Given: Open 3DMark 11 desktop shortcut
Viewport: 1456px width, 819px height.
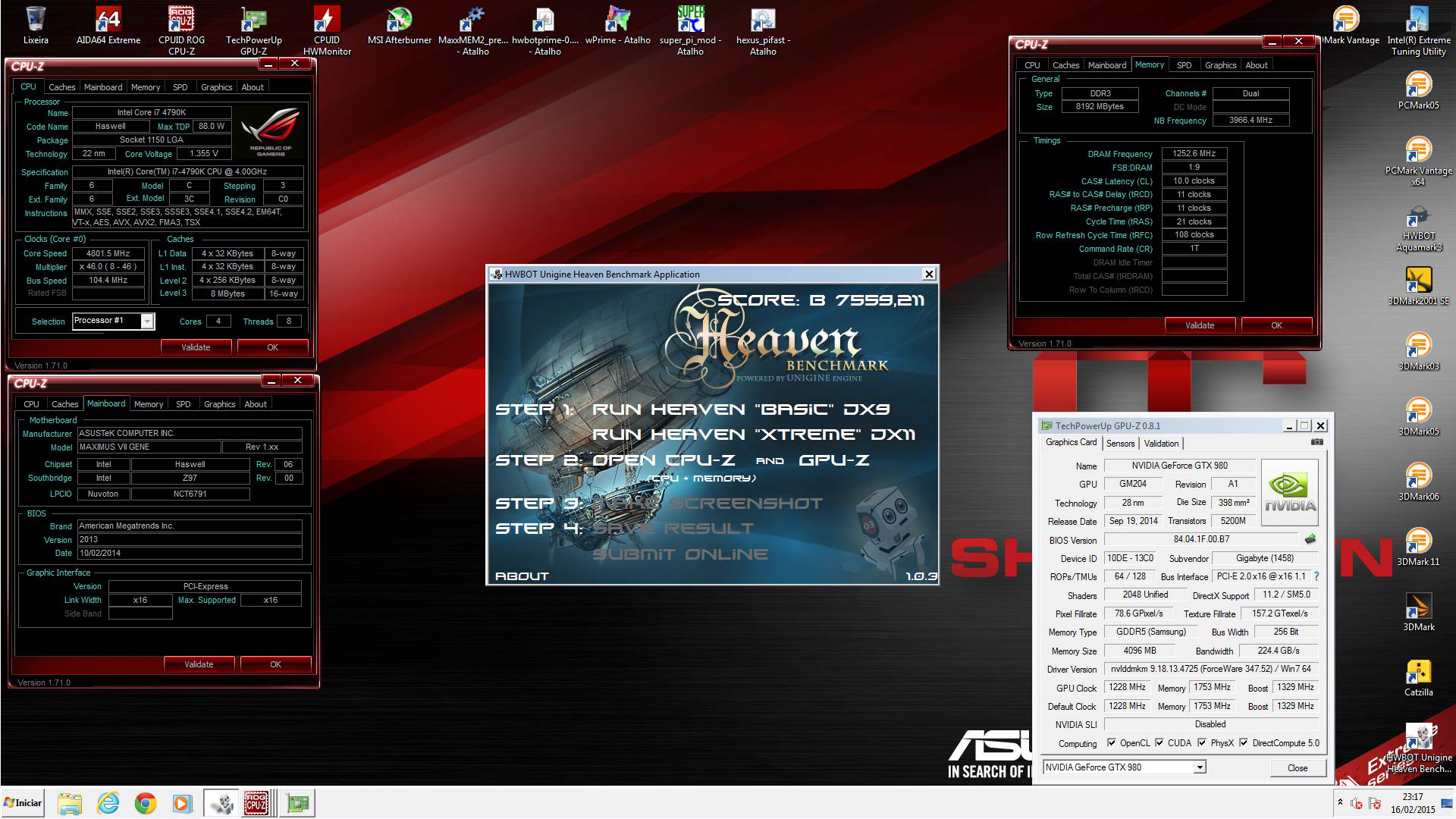Looking at the screenshot, I should [x=1418, y=548].
